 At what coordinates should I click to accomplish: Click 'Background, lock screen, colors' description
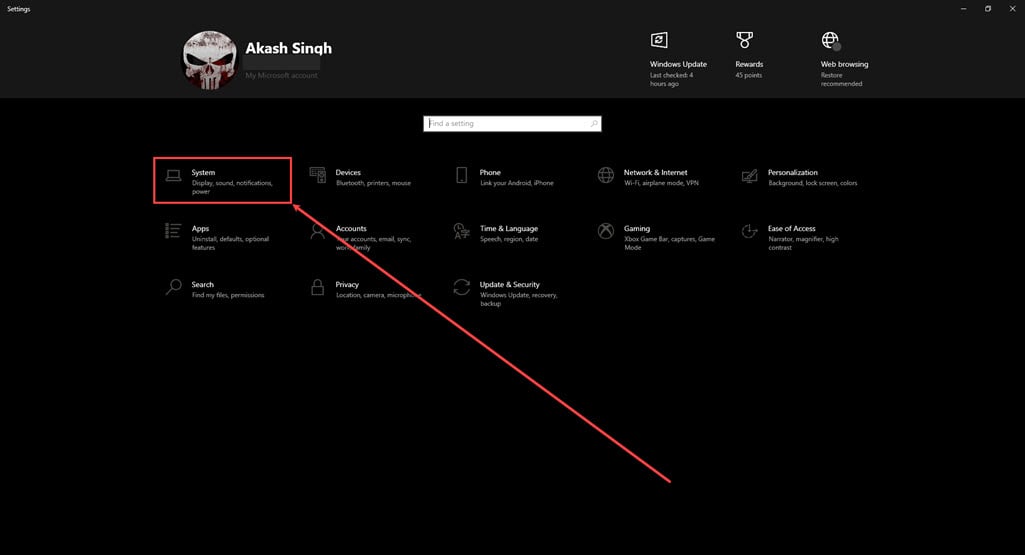tap(813, 183)
